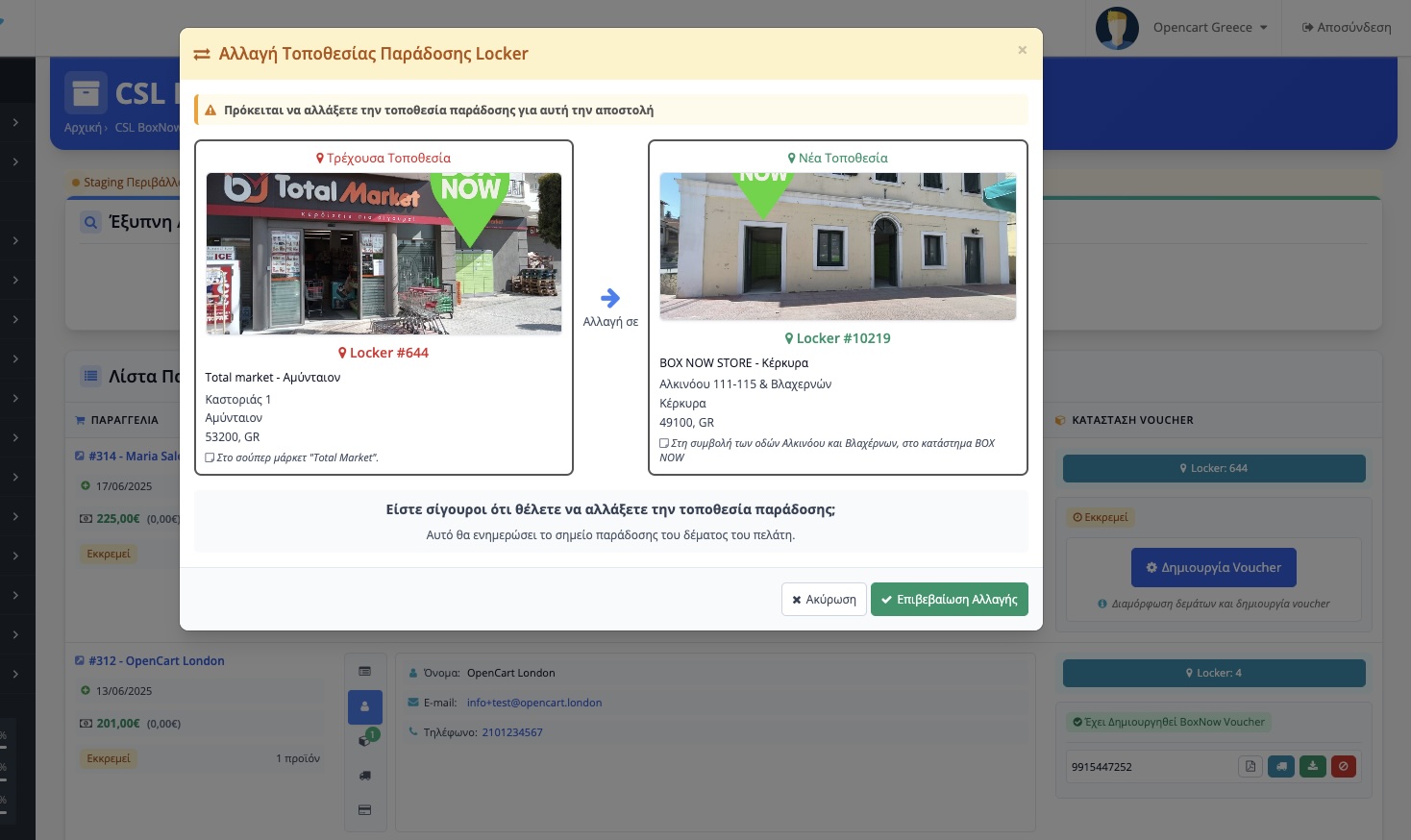Click the user avatar picture

click(1117, 28)
